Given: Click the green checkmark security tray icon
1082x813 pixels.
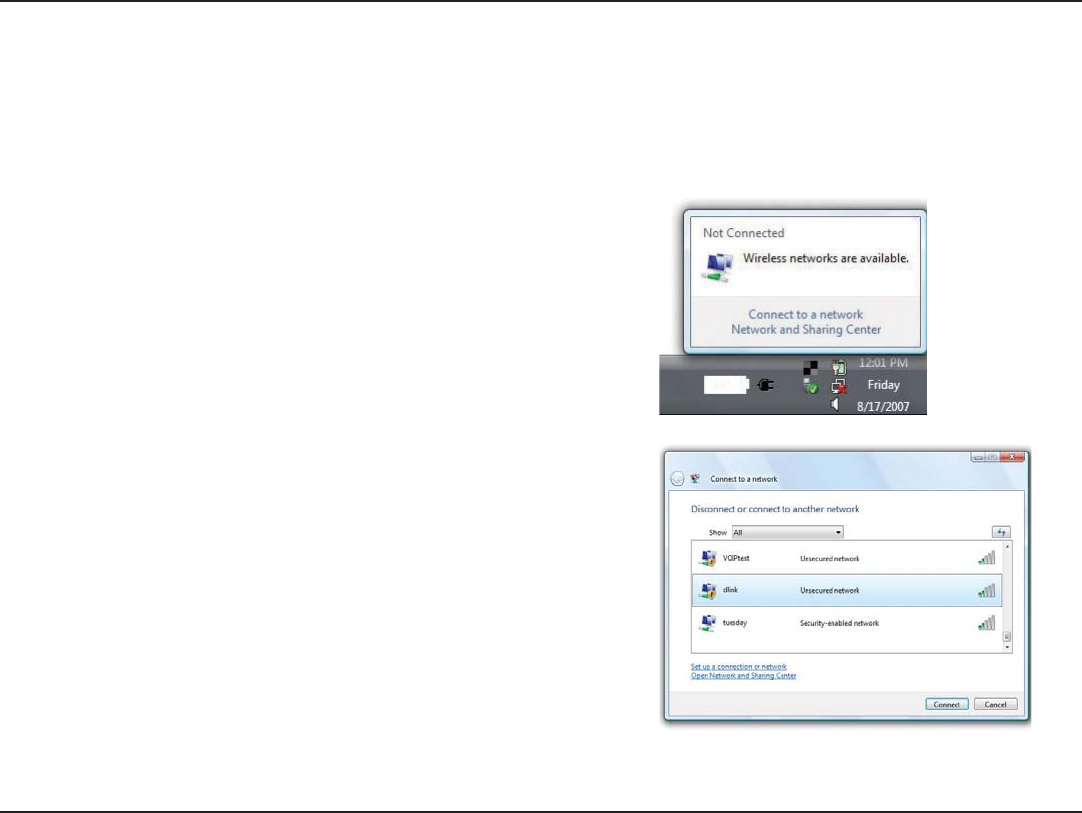Looking at the screenshot, I should (x=811, y=386).
